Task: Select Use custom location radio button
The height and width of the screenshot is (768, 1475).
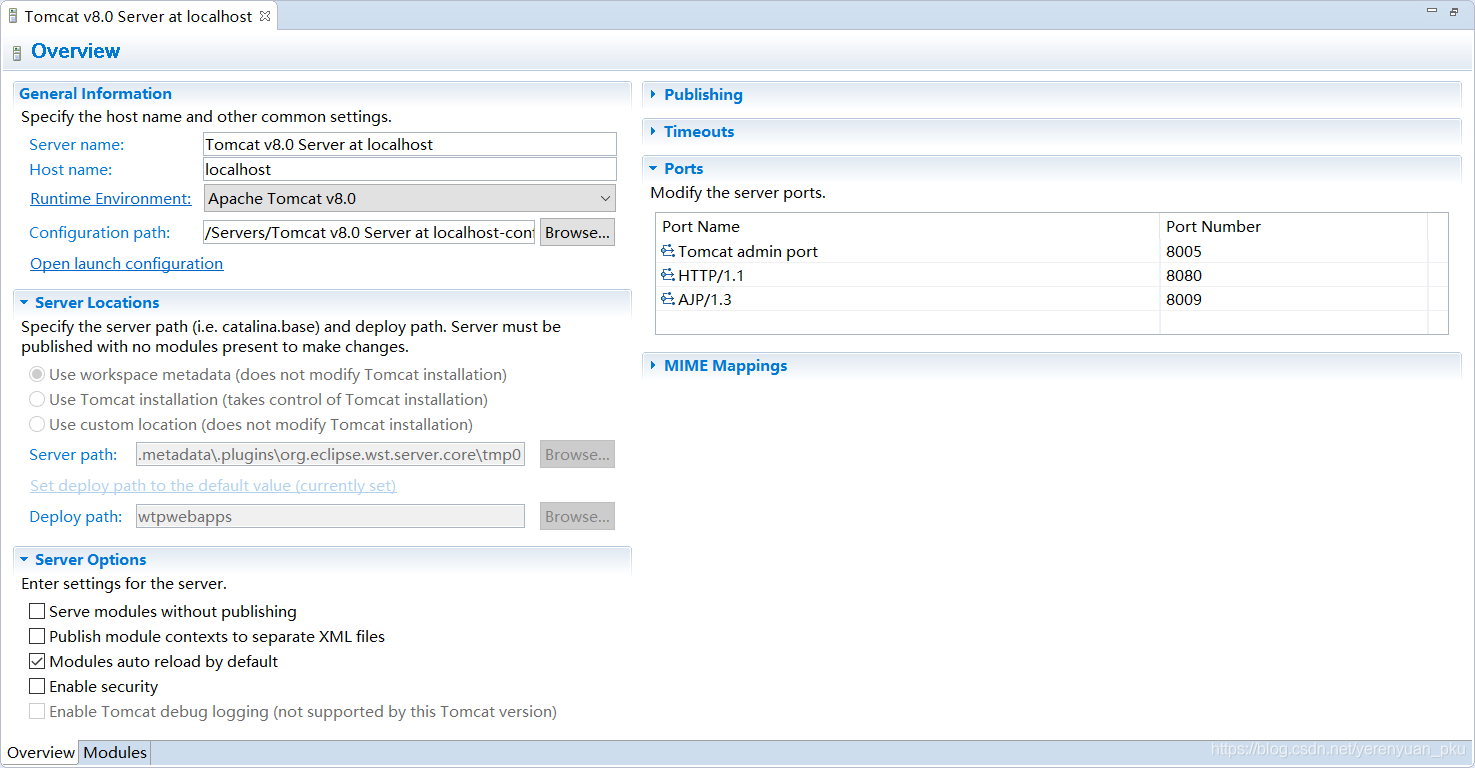Action: (37, 424)
